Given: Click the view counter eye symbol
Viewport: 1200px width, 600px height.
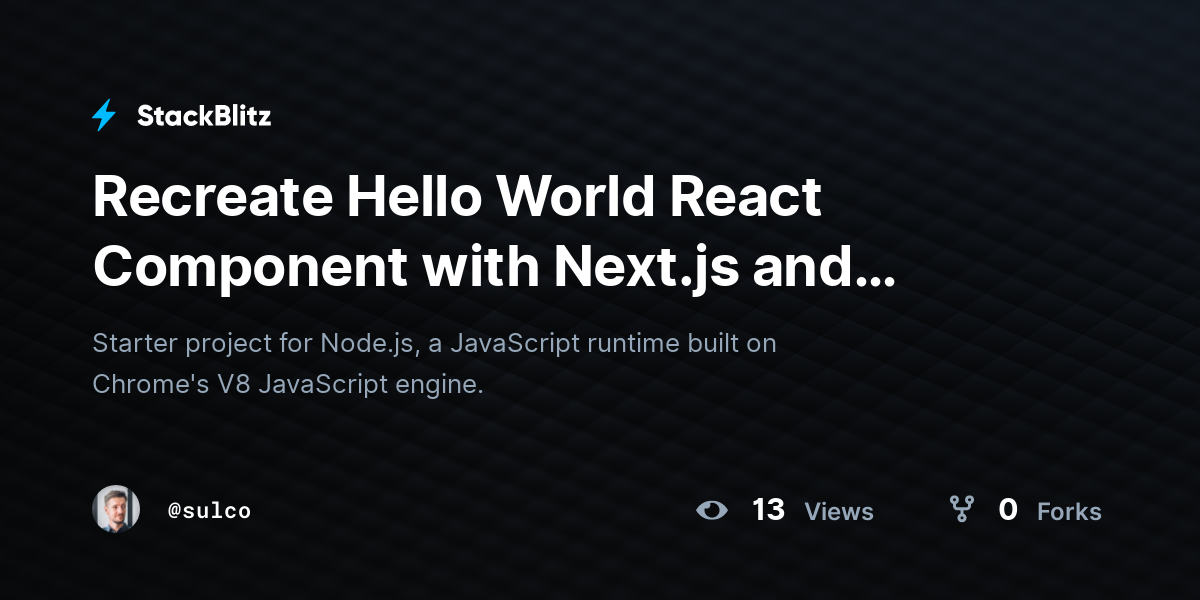Looking at the screenshot, I should click(x=712, y=510).
